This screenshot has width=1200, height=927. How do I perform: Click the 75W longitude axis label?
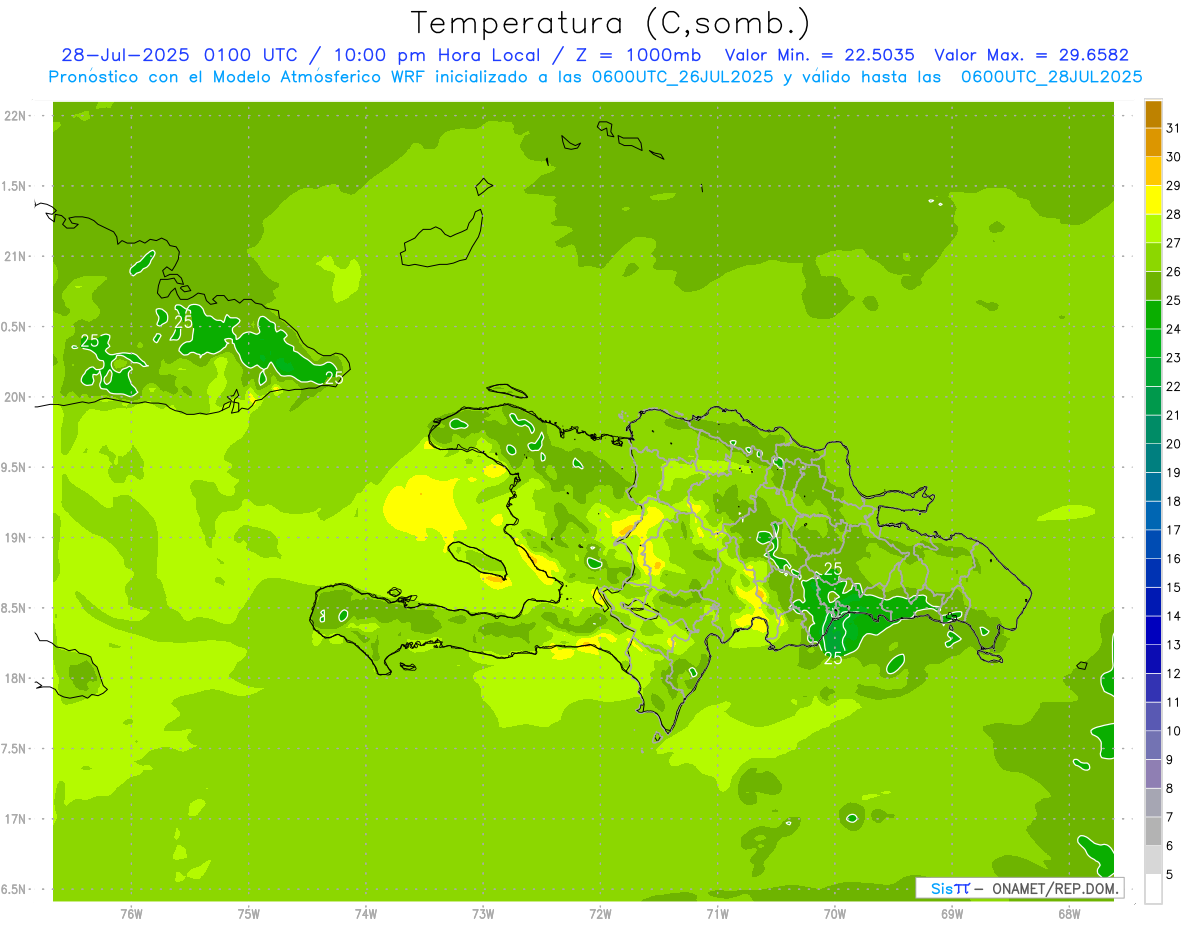[x=249, y=914]
